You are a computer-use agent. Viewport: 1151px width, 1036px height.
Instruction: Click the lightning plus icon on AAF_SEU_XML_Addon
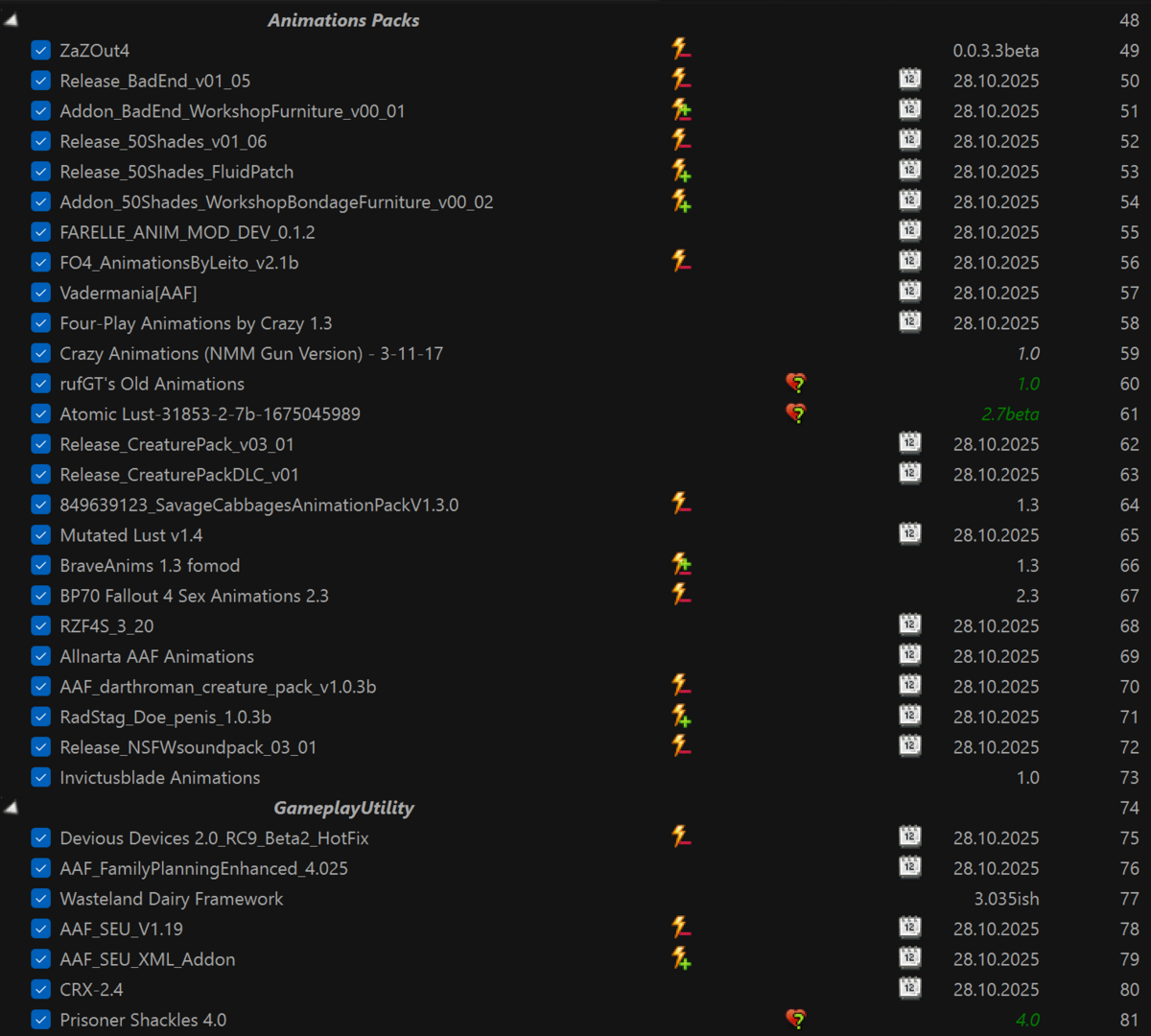(x=681, y=958)
